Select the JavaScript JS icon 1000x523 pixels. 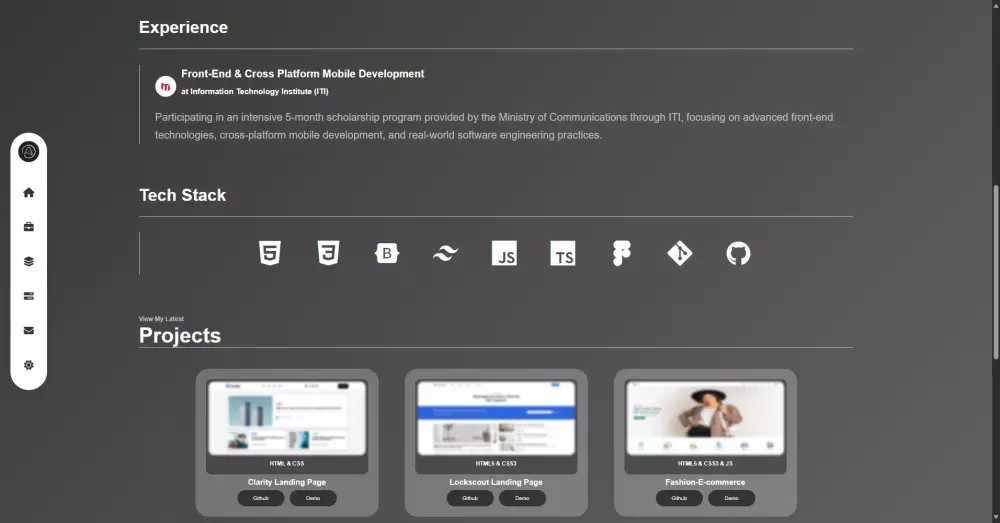(x=504, y=253)
